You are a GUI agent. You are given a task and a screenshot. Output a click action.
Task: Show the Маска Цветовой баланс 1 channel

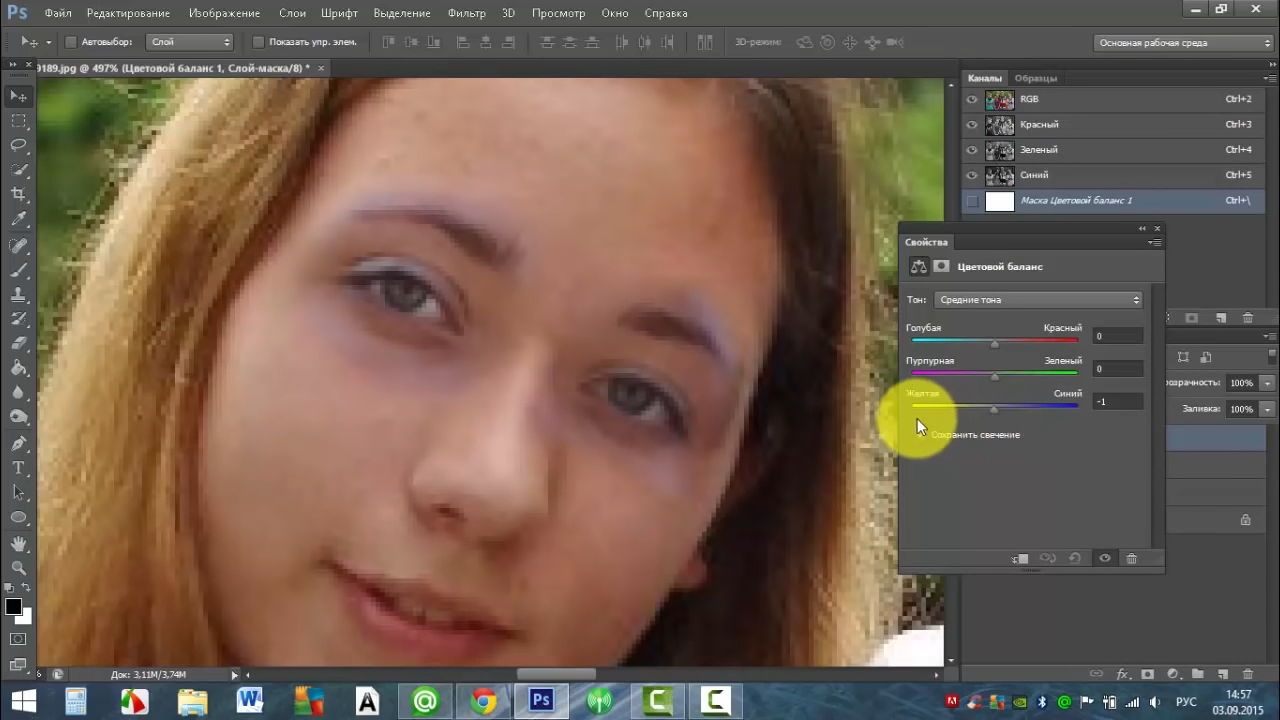972,201
